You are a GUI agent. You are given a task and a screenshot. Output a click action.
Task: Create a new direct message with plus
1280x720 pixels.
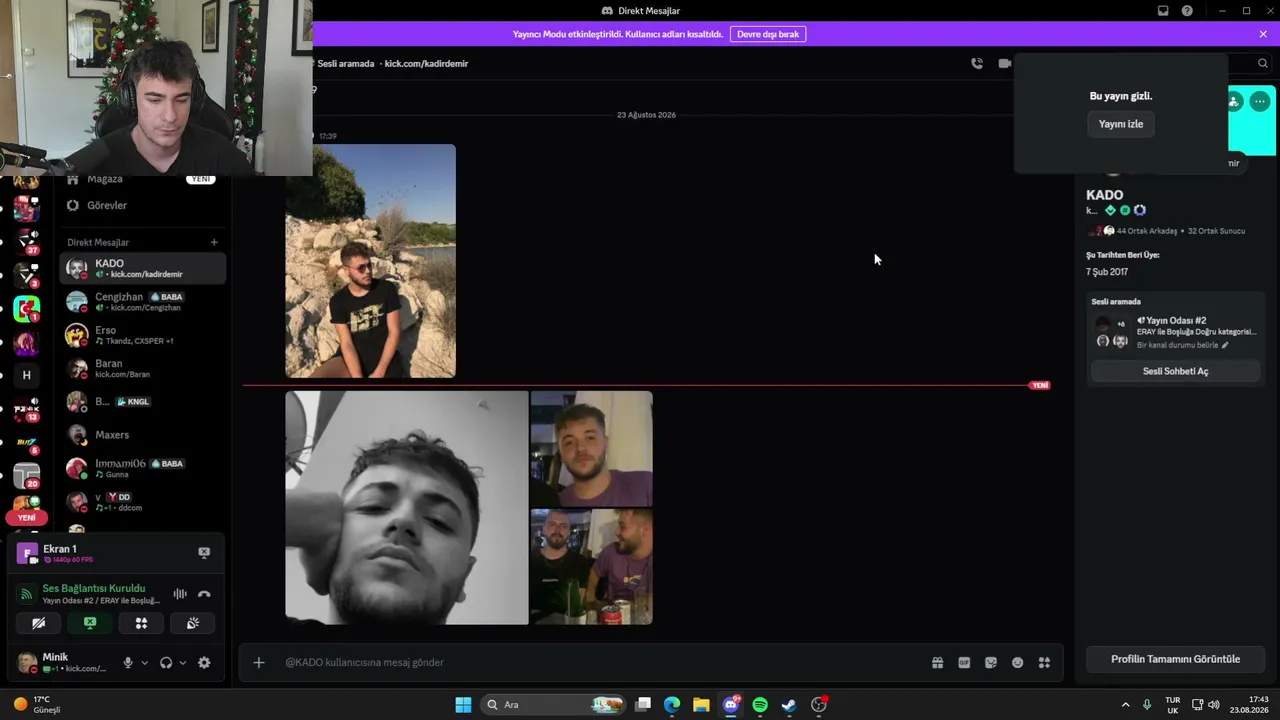point(214,242)
